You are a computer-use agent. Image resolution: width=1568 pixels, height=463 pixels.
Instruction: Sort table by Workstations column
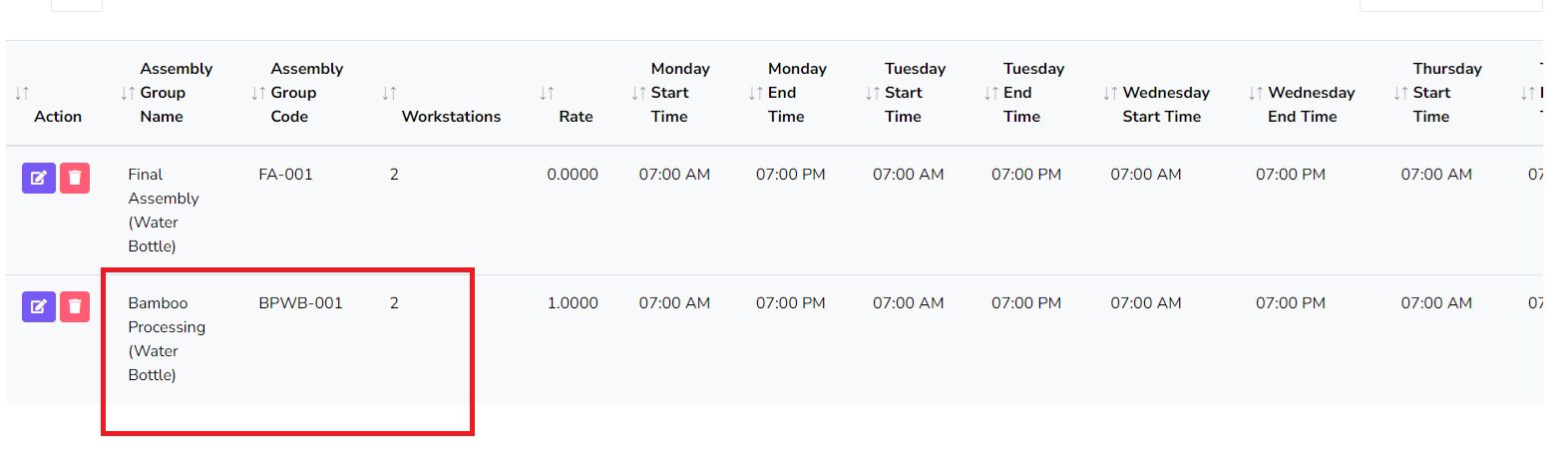click(x=389, y=93)
